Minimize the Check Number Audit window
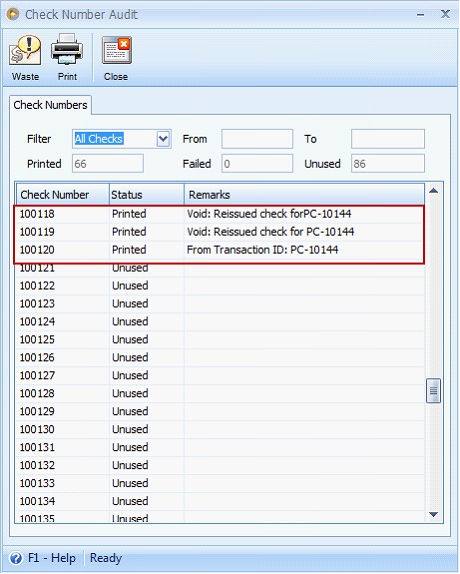The width and height of the screenshot is (460, 574). click(x=420, y=15)
